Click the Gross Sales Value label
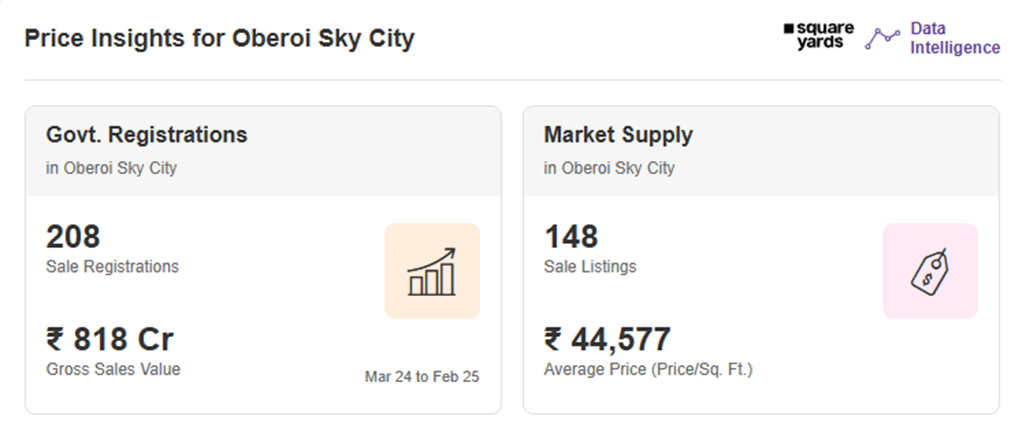The image size is (1015, 427). (113, 369)
